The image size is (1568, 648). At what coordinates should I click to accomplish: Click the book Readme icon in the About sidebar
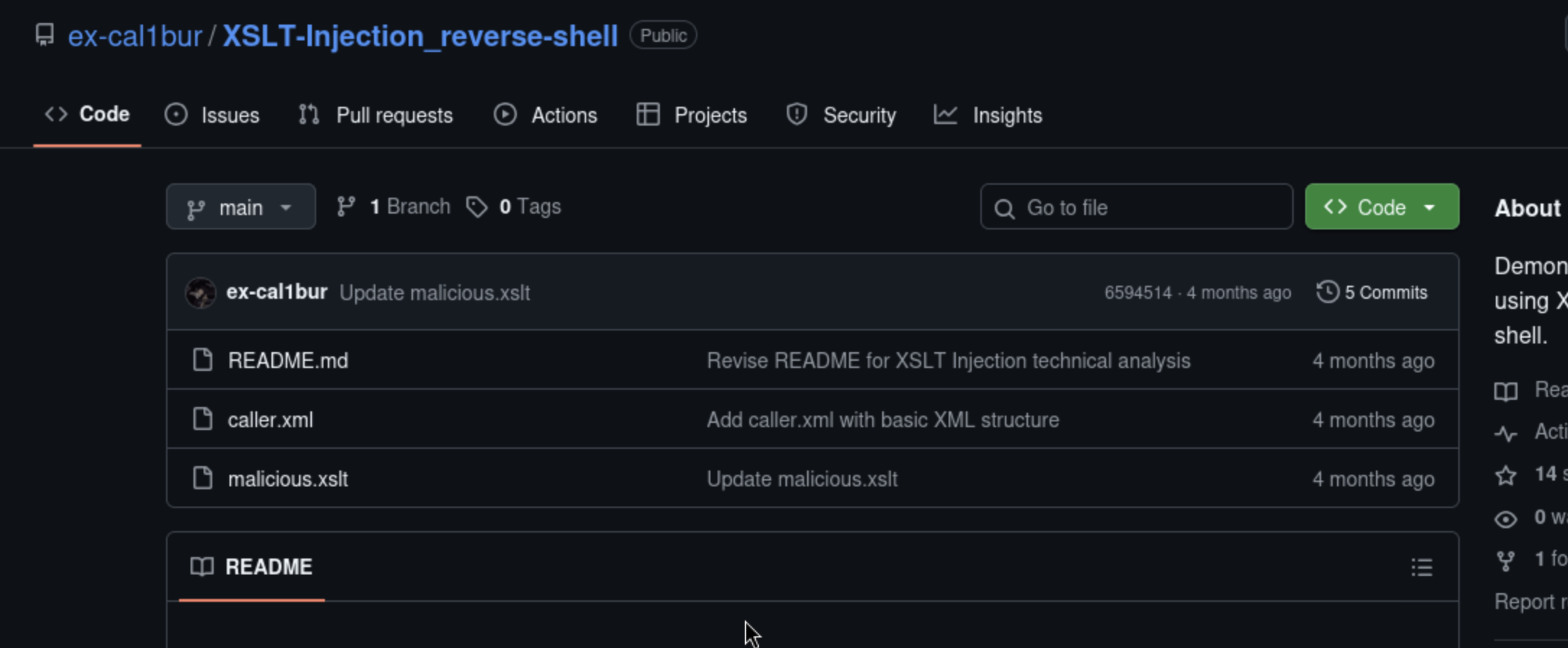coord(1506,391)
